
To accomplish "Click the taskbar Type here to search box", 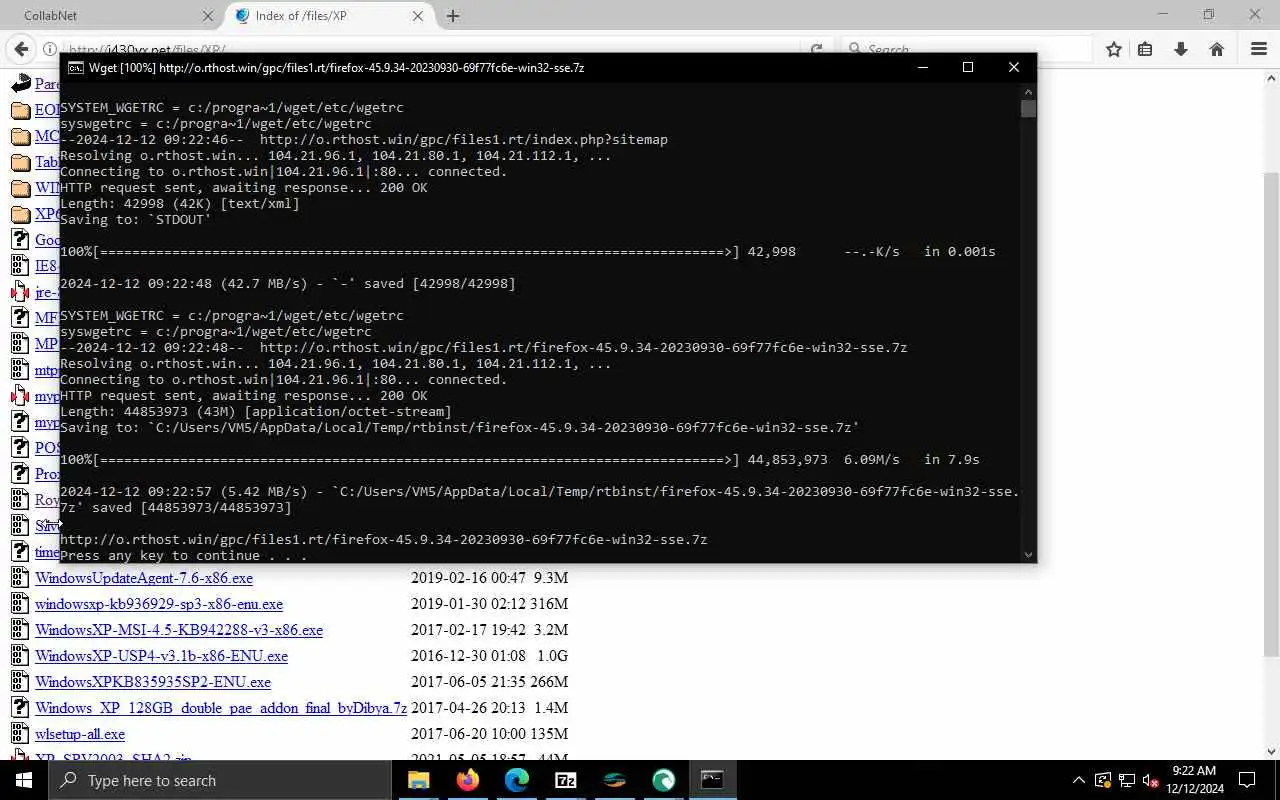I will coord(220,780).
